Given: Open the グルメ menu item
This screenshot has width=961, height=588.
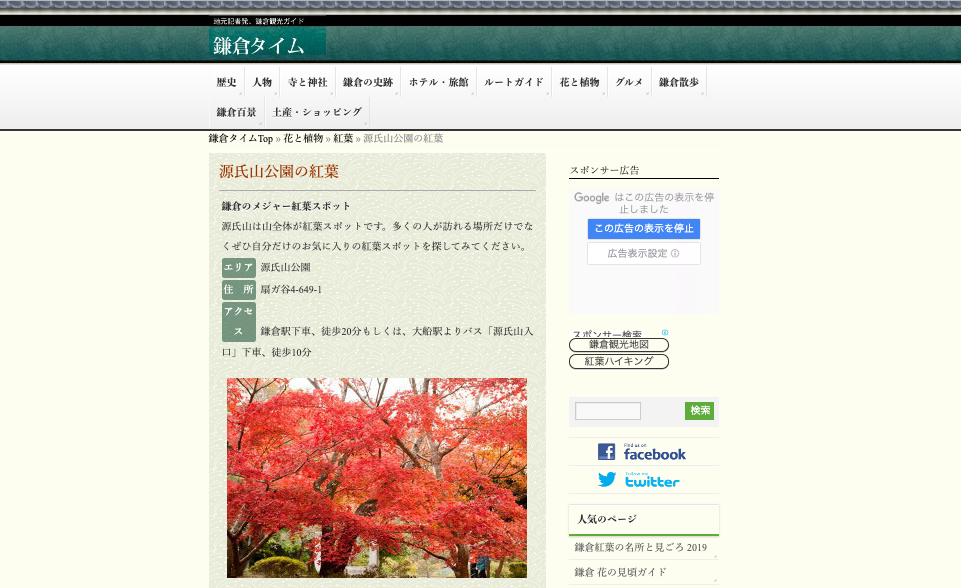Looking at the screenshot, I should coord(629,82).
